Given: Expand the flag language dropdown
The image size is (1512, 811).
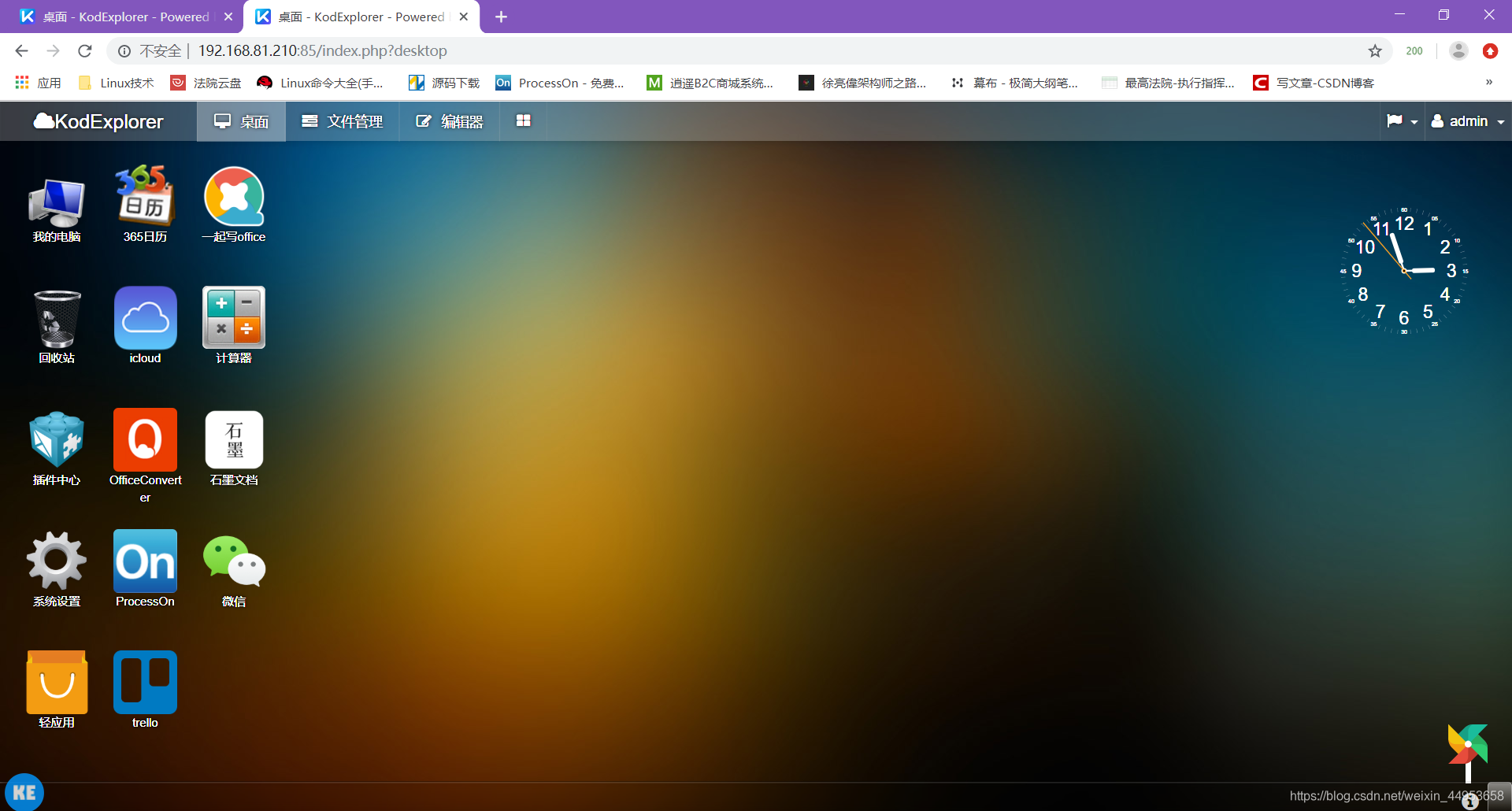Looking at the screenshot, I should [x=1402, y=121].
